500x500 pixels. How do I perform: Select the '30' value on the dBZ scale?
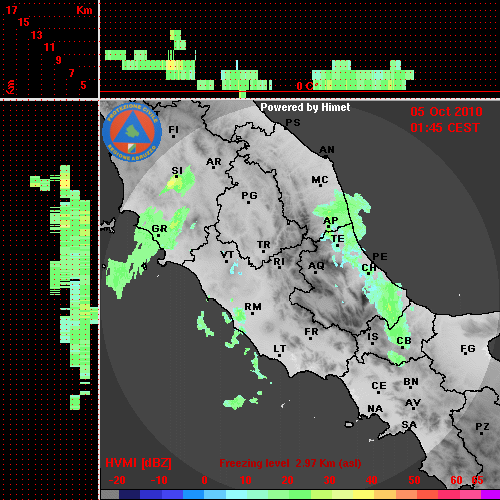pyautogui.click(x=329, y=480)
